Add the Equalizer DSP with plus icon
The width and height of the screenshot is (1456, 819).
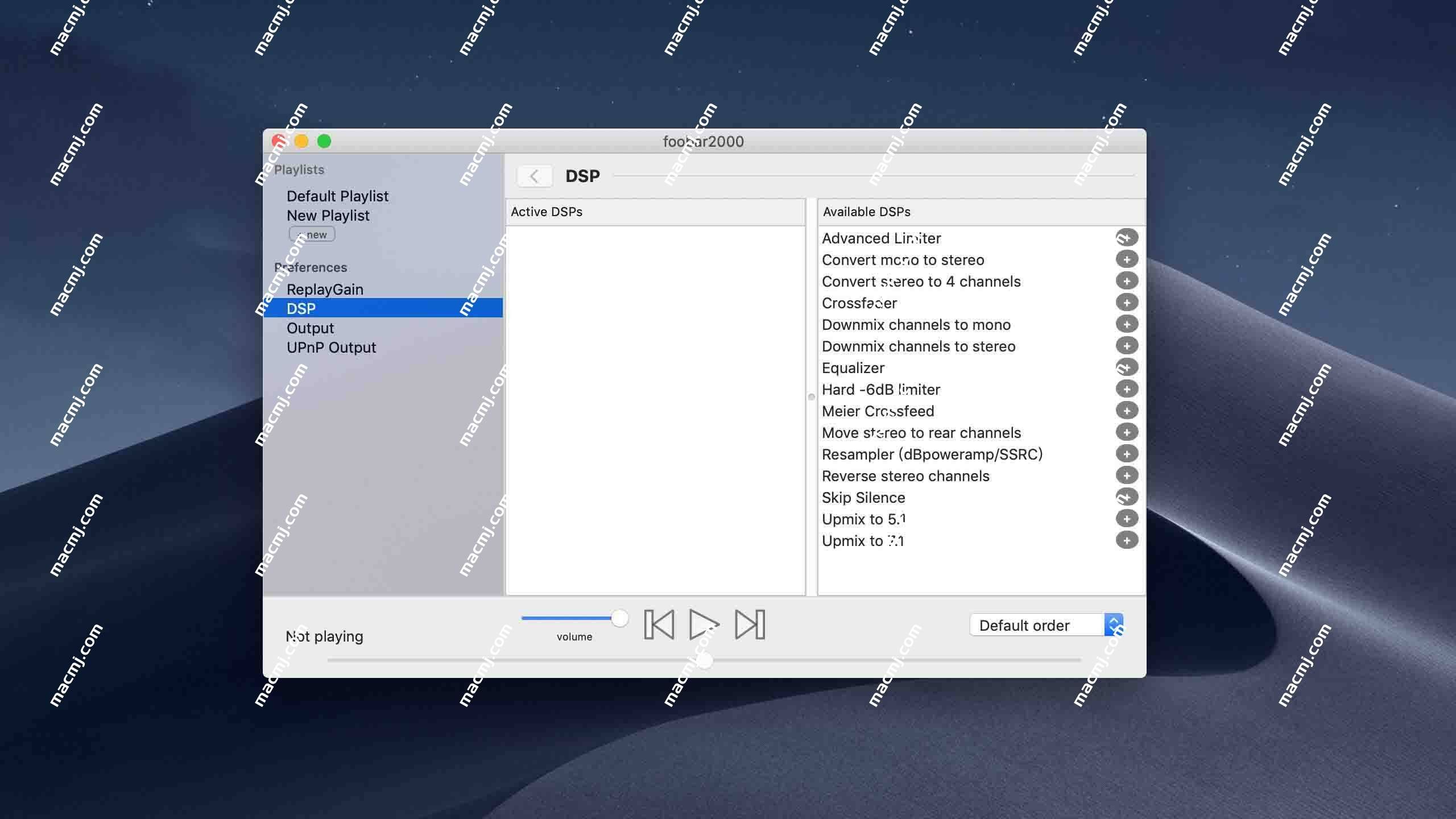point(1127,367)
